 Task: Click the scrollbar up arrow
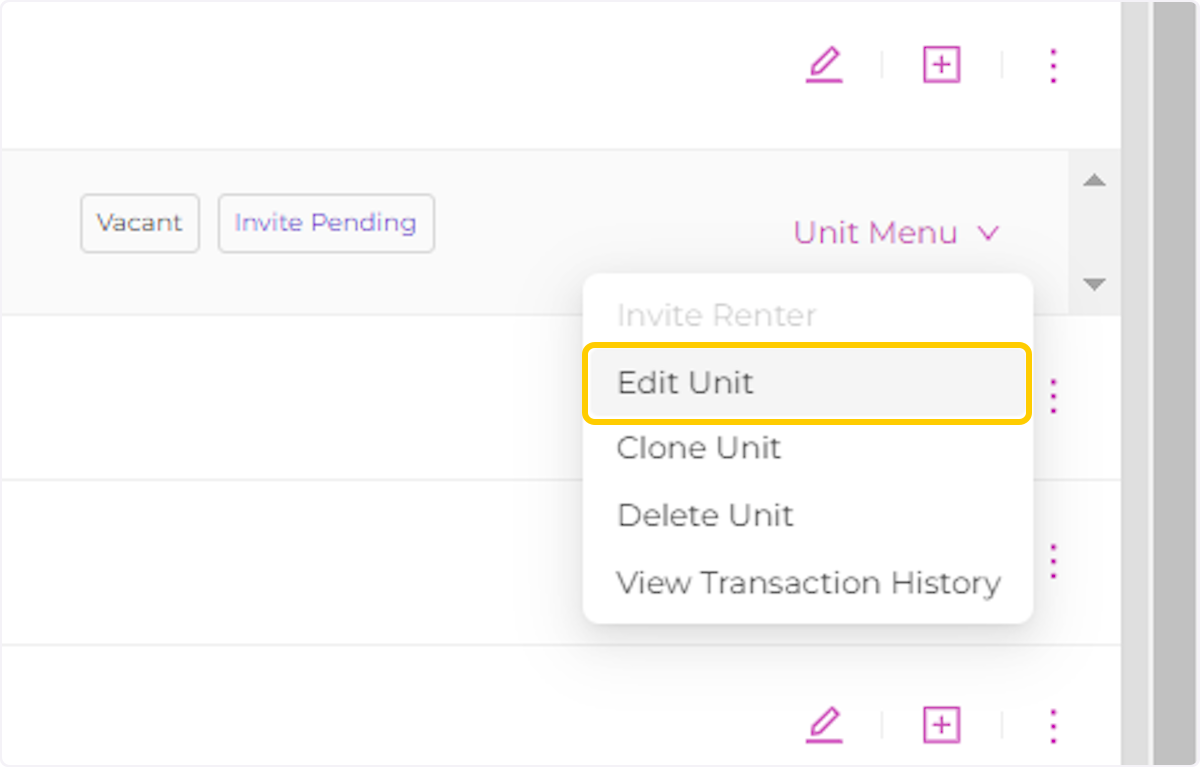coord(1095,180)
